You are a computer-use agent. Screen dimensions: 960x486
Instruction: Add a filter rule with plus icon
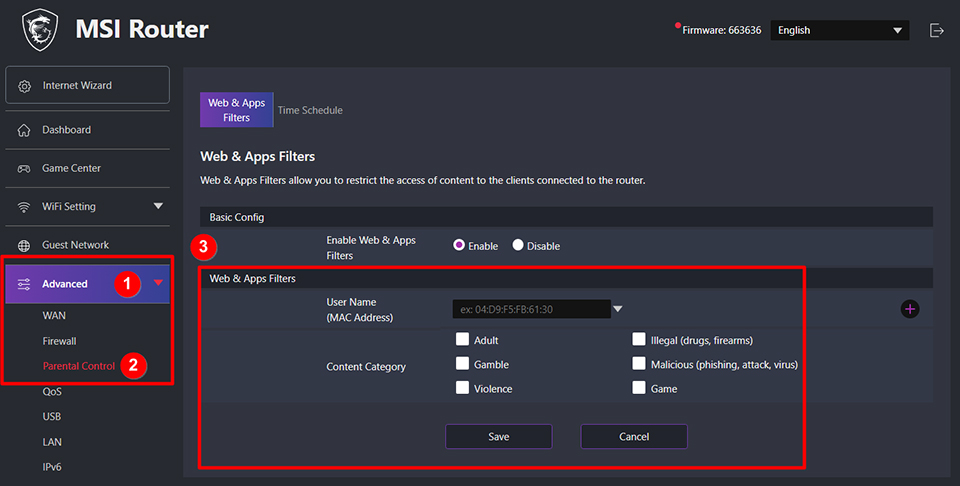[x=910, y=309]
